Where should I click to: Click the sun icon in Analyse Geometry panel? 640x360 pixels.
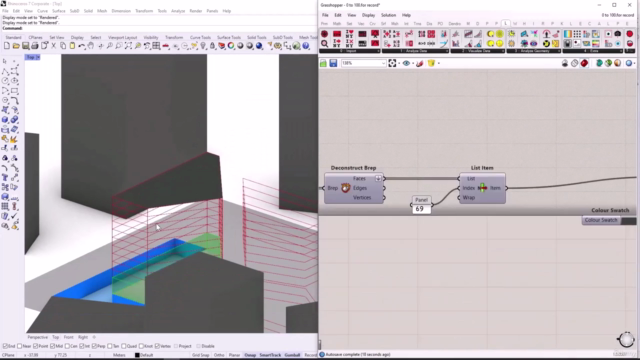[x=512, y=43]
